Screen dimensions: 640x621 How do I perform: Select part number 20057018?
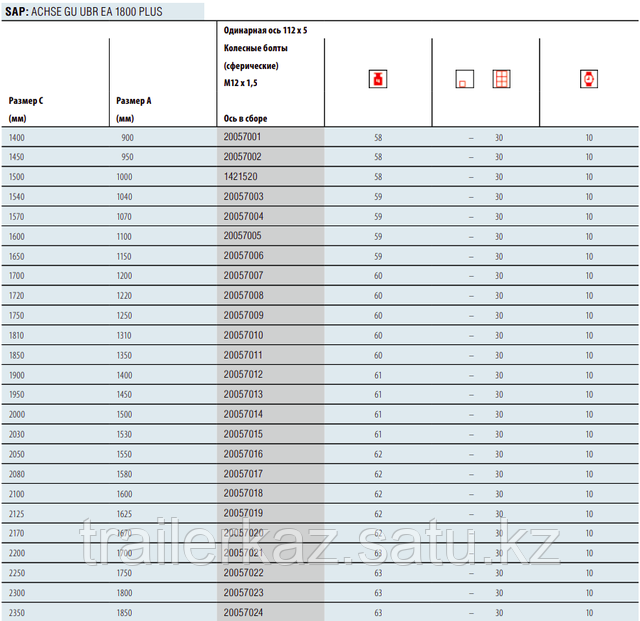(x=243, y=493)
